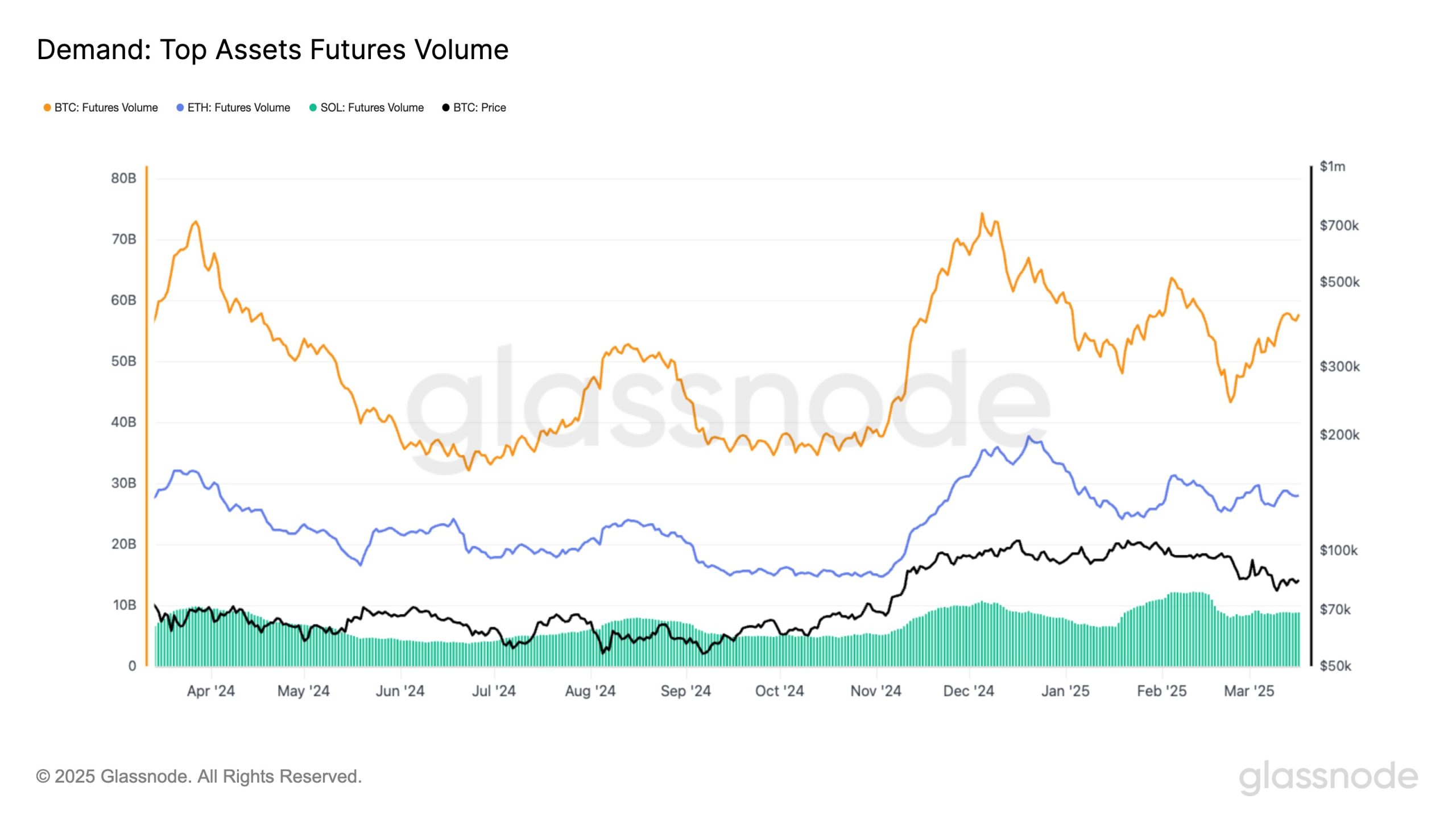Click the orange BTC Futures Volume legend dot
This screenshot has width=1456, height=819.
coord(47,107)
